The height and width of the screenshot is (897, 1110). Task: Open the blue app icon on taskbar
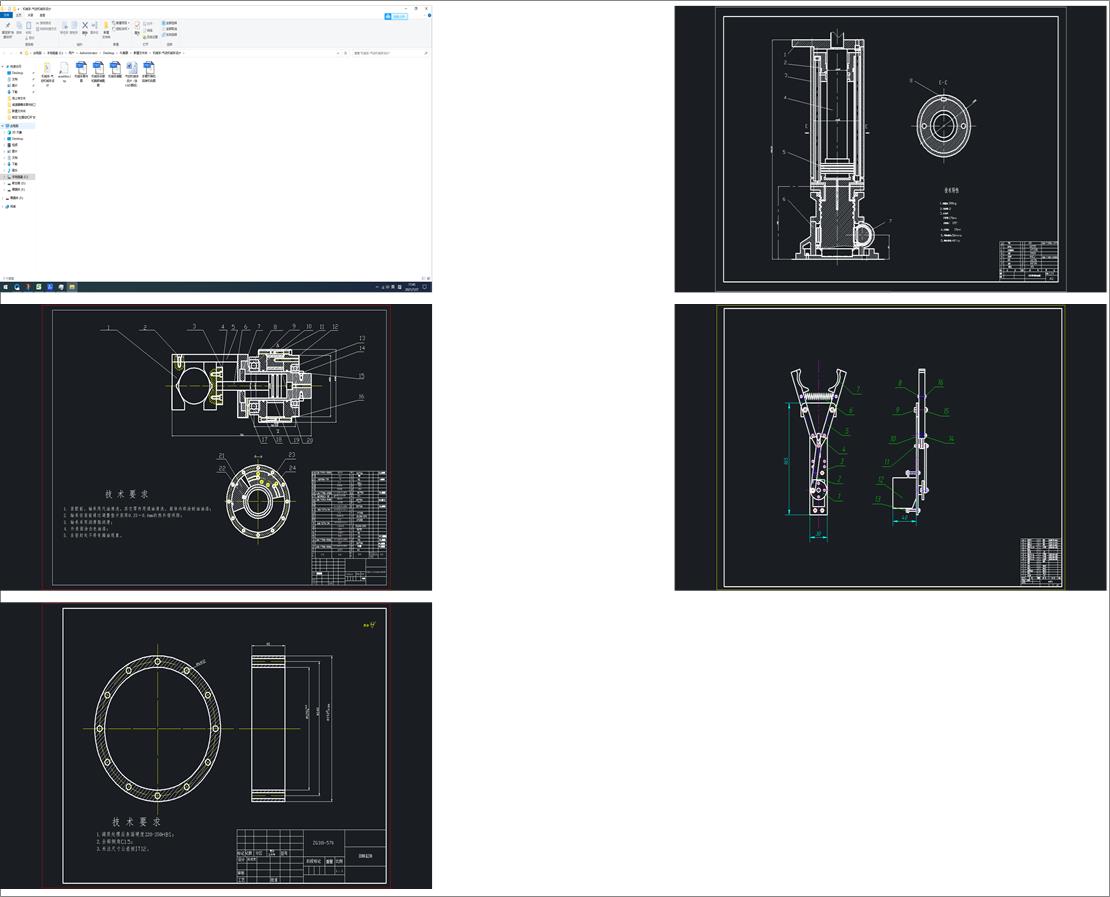click(x=50, y=287)
